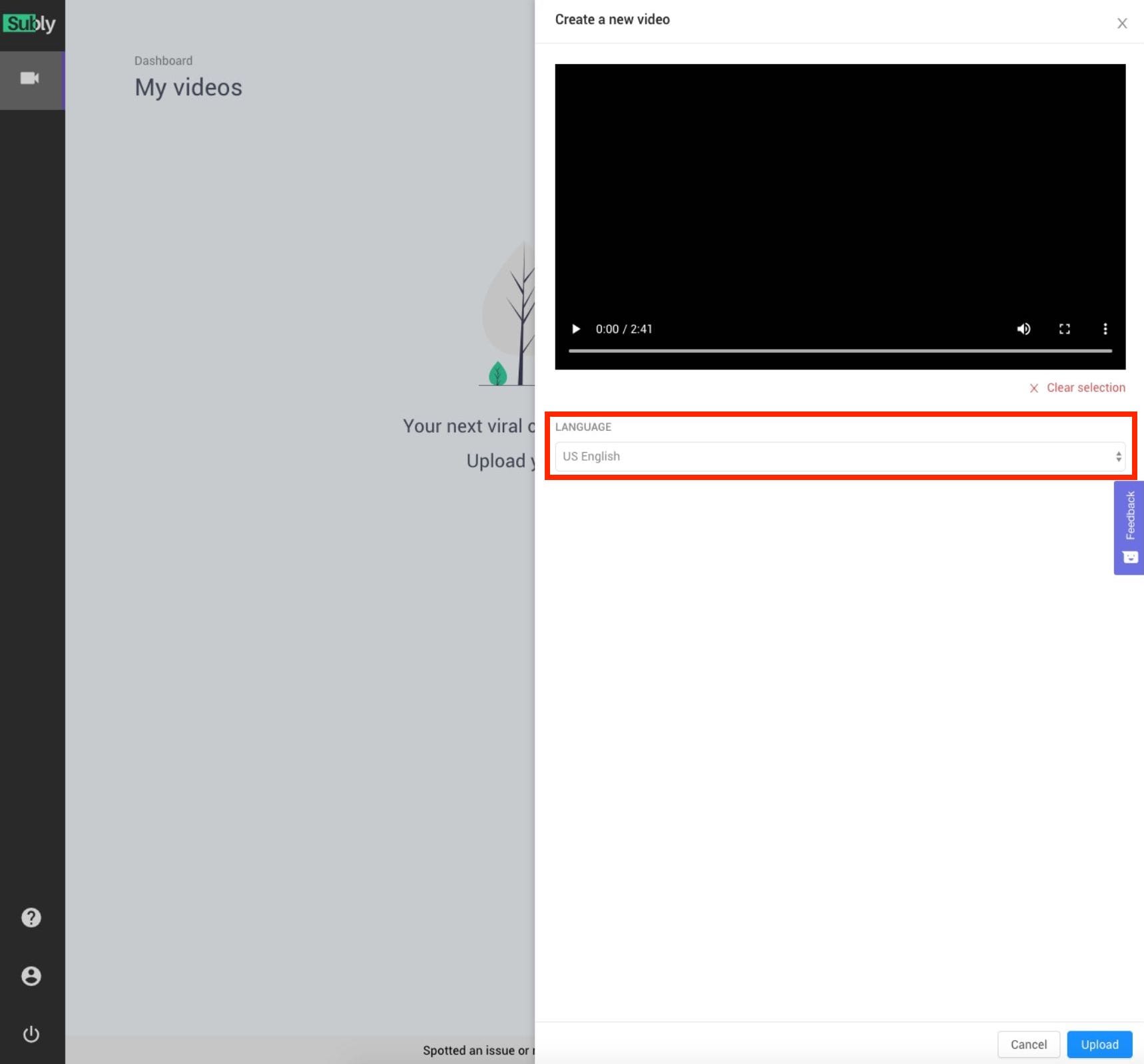This screenshot has width=1144, height=1064.
Task: Mute the video with speaker icon
Action: pyautogui.click(x=1023, y=329)
